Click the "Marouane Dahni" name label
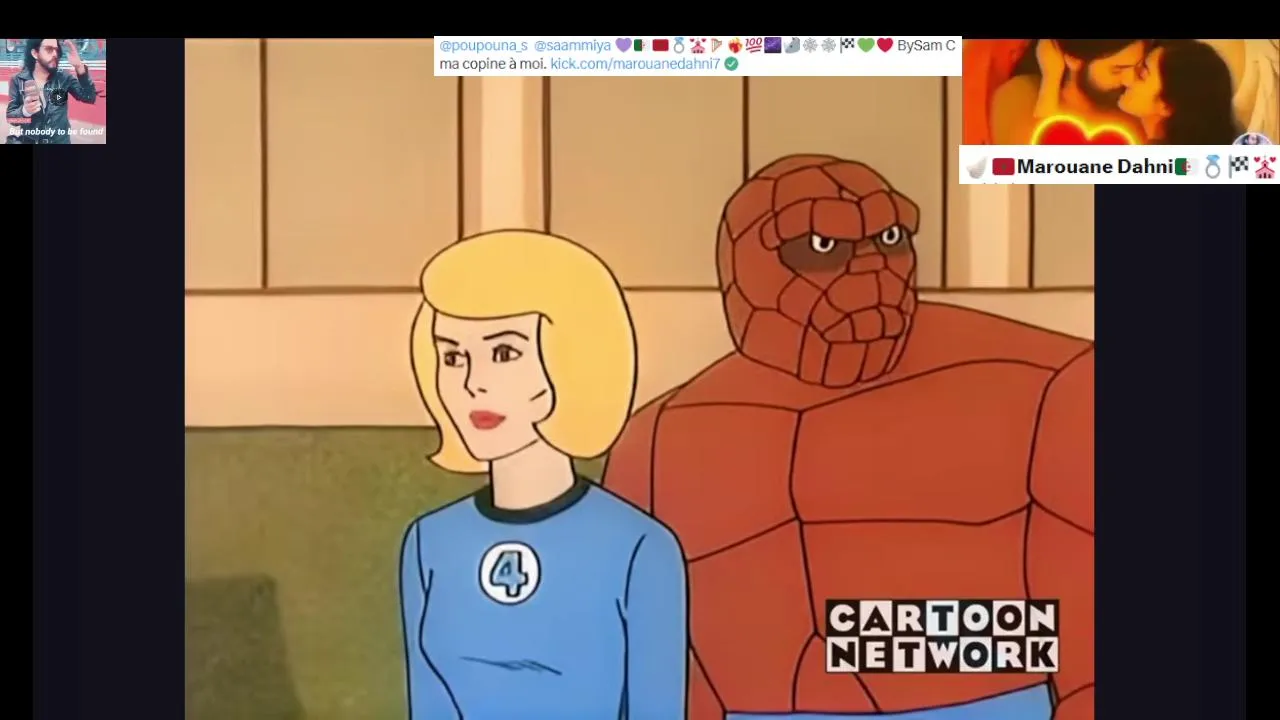1280x720 pixels. coord(1094,167)
